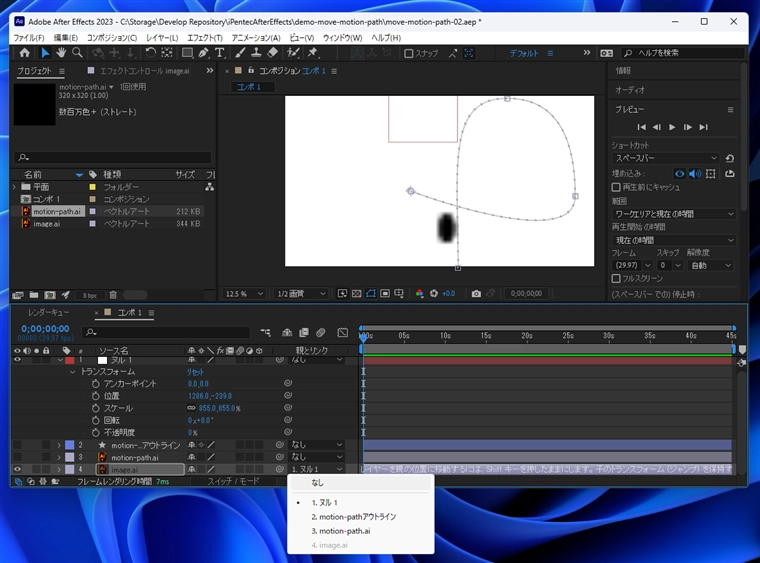This screenshot has width=760, height=563.
Task: Click the red label swatch on ヌル 1 layer
Action: [x=69, y=360]
